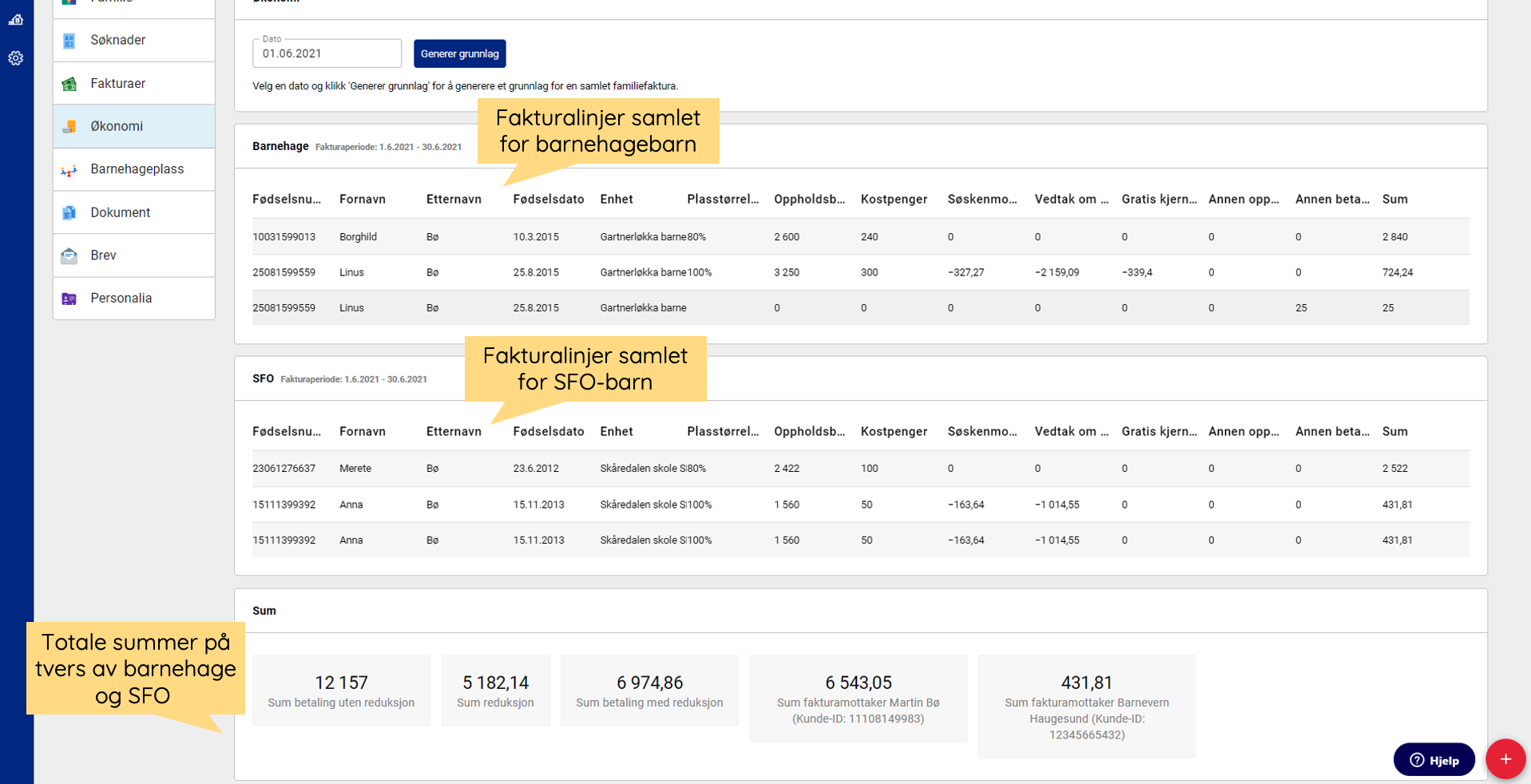1531x784 pixels.
Task: Click the Søknader sidebar icon
Action: (69, 41)
